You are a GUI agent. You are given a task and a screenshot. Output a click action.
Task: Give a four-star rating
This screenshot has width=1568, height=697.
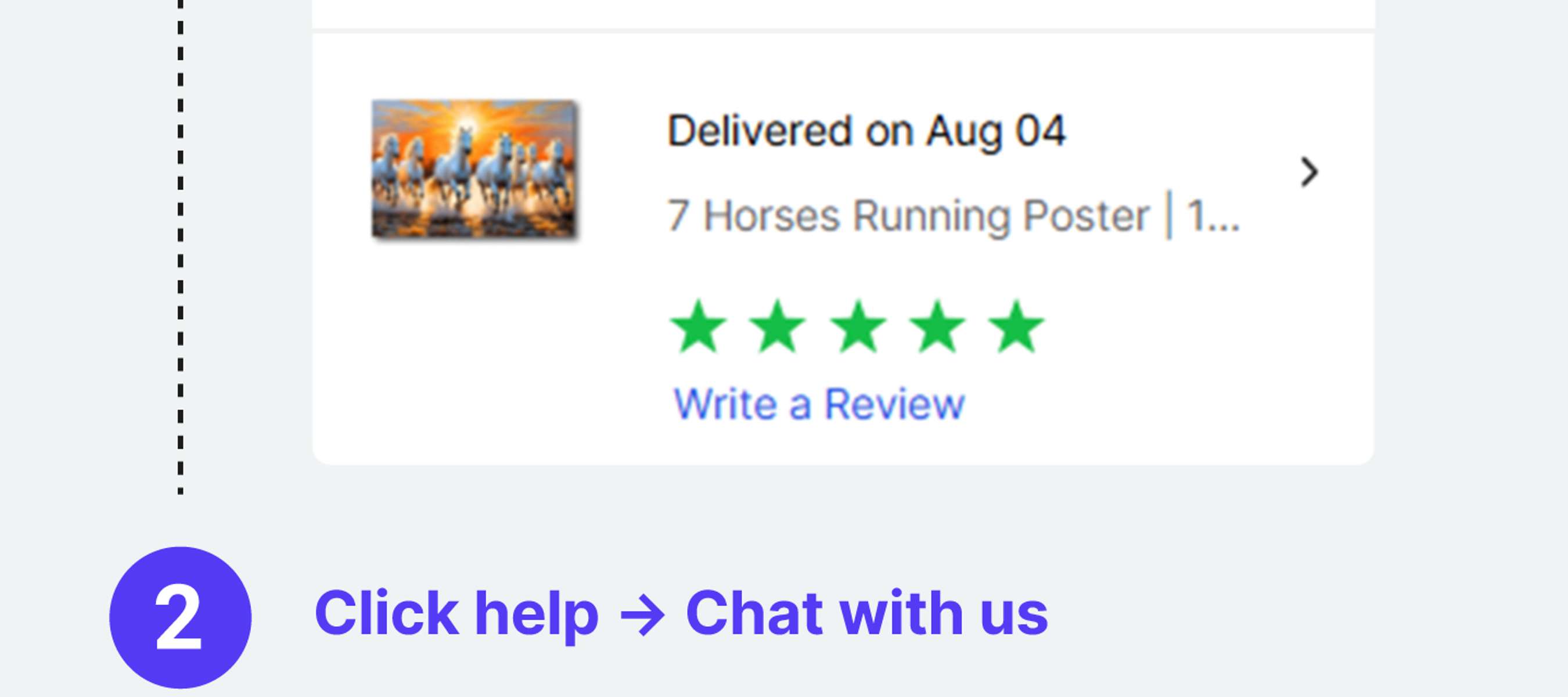click(x=937, y=326)
